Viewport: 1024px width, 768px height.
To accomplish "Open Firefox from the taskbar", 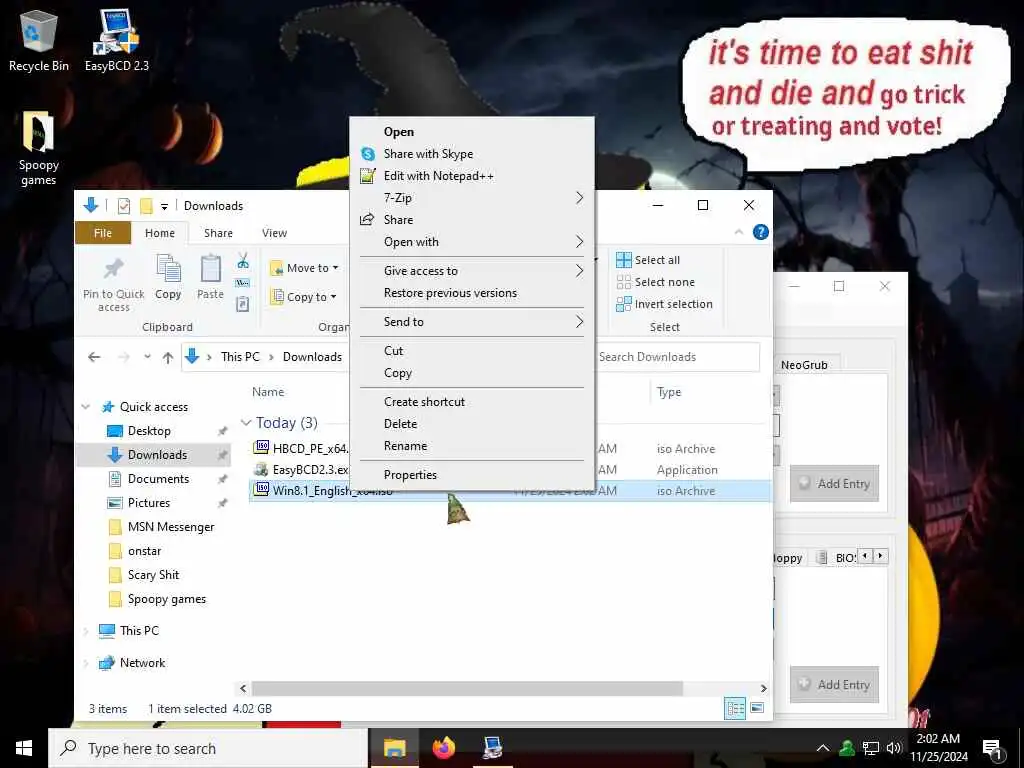I will (x=443, y=748).
